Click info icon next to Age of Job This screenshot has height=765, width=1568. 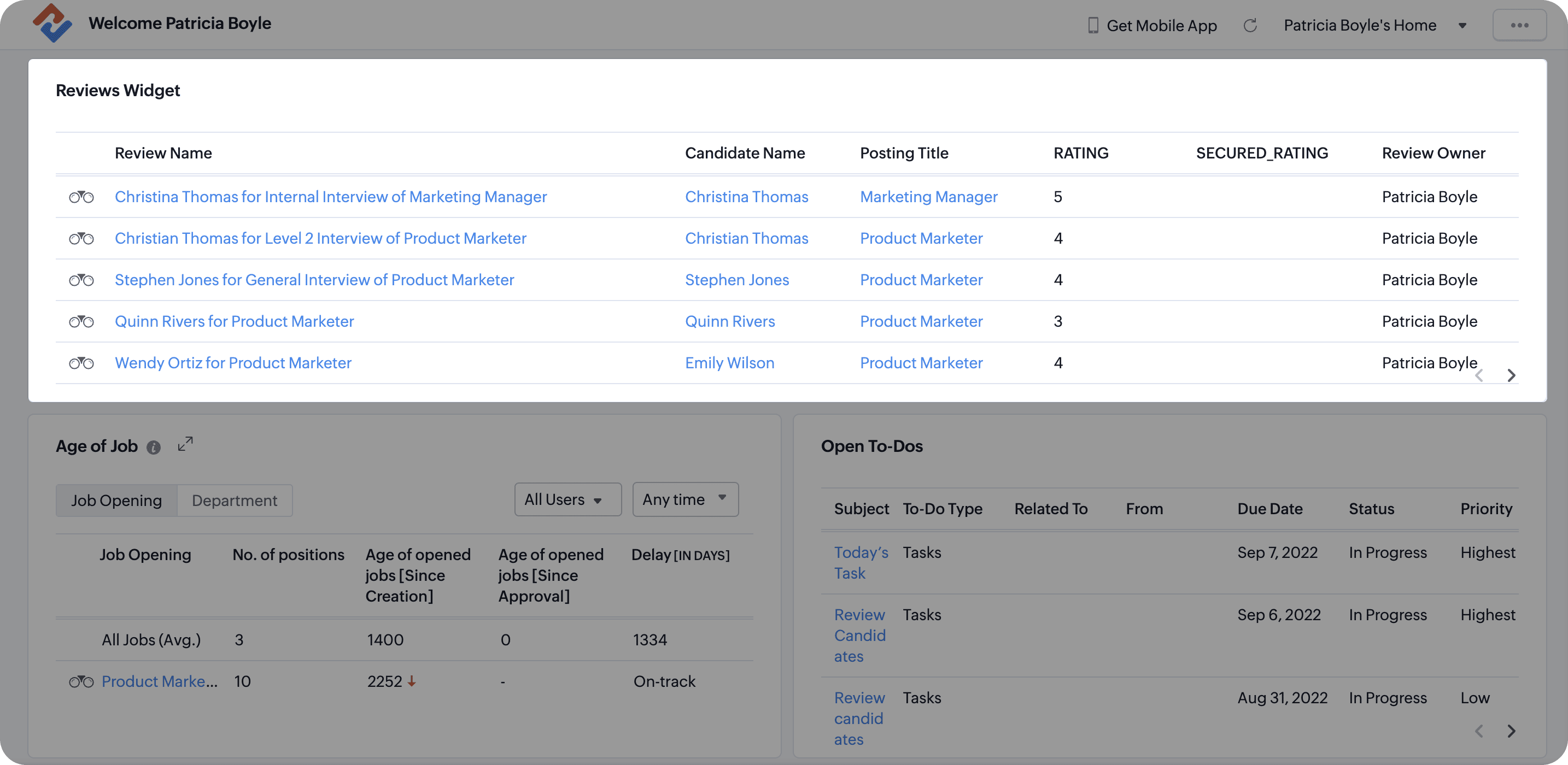tap(154, 448)
